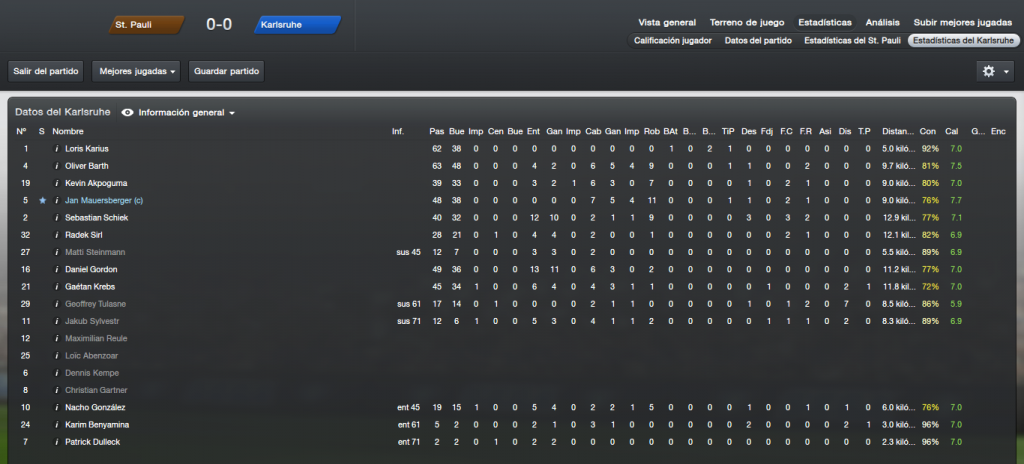
Task: Open info icon for Sebastian Schiek
Action: (x=57, y=218)
